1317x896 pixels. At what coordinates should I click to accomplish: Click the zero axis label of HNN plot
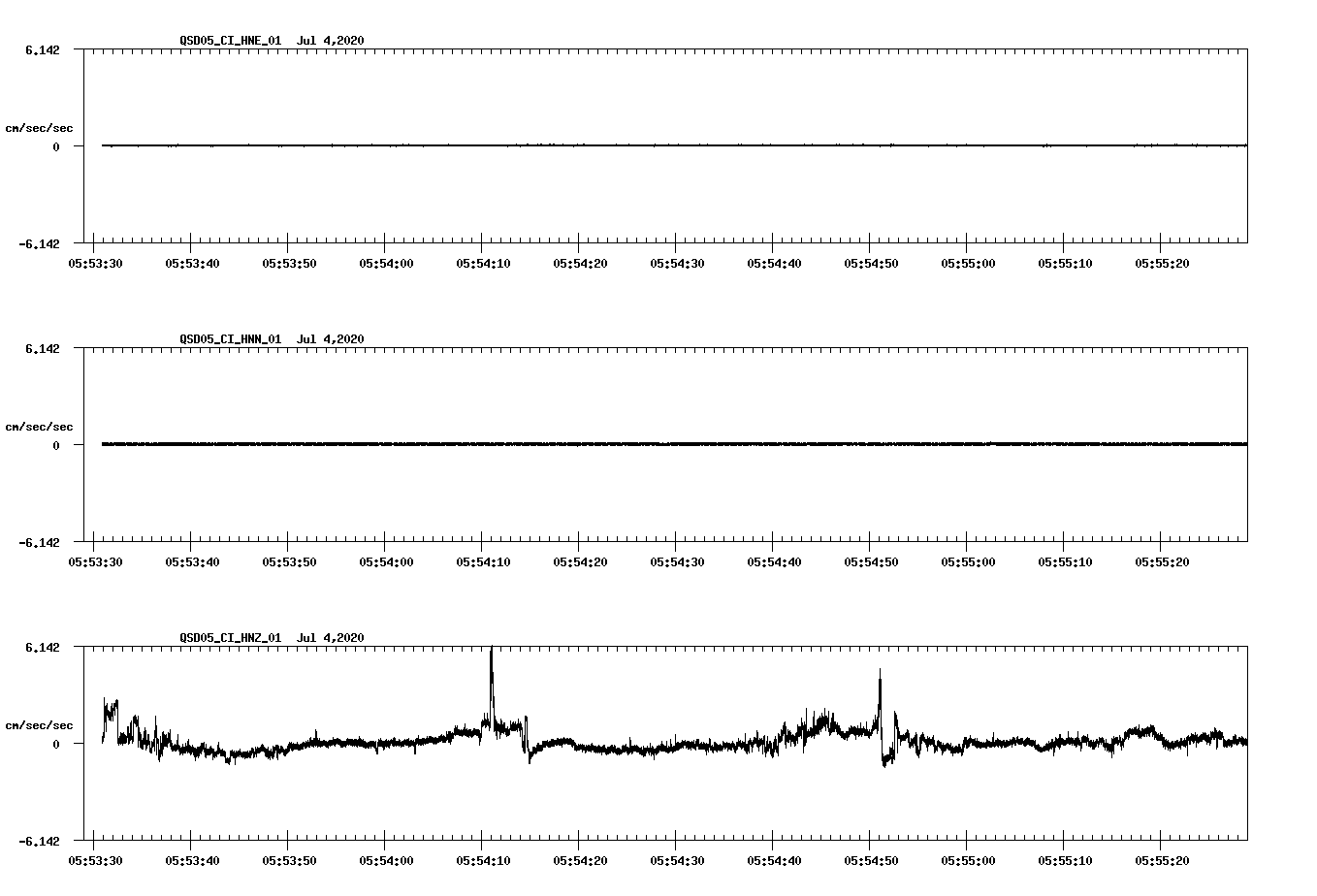tap(56, 445)
